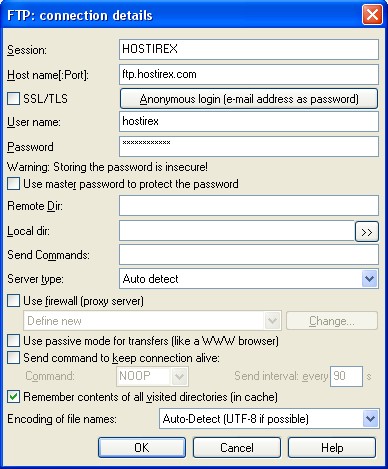388x469 pixels.
Task: Click the 'Server type:' label
Action: point(35,279)
